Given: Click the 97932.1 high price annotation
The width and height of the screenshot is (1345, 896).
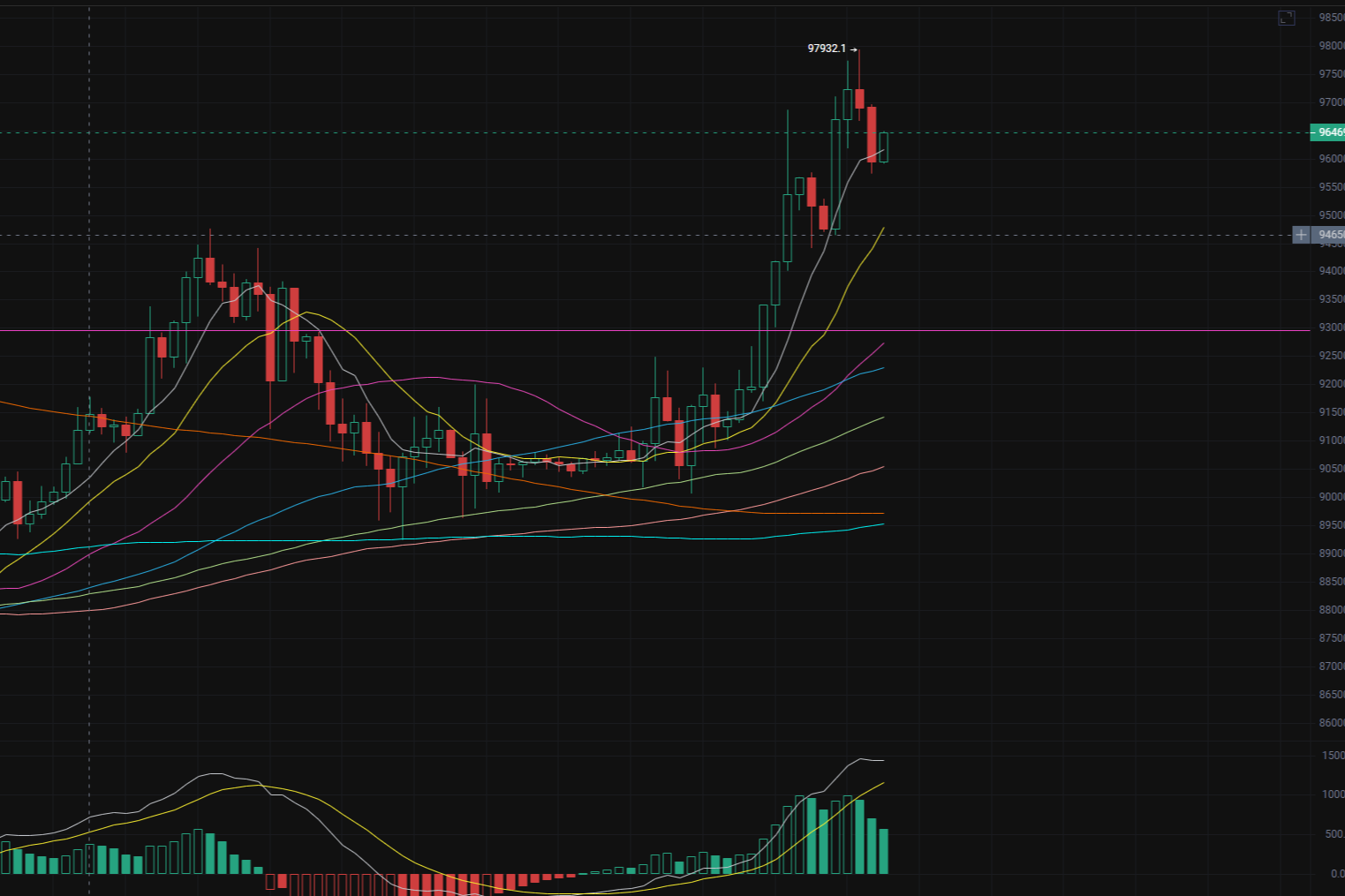Looking at the screenshot, I should pos(827,49).
